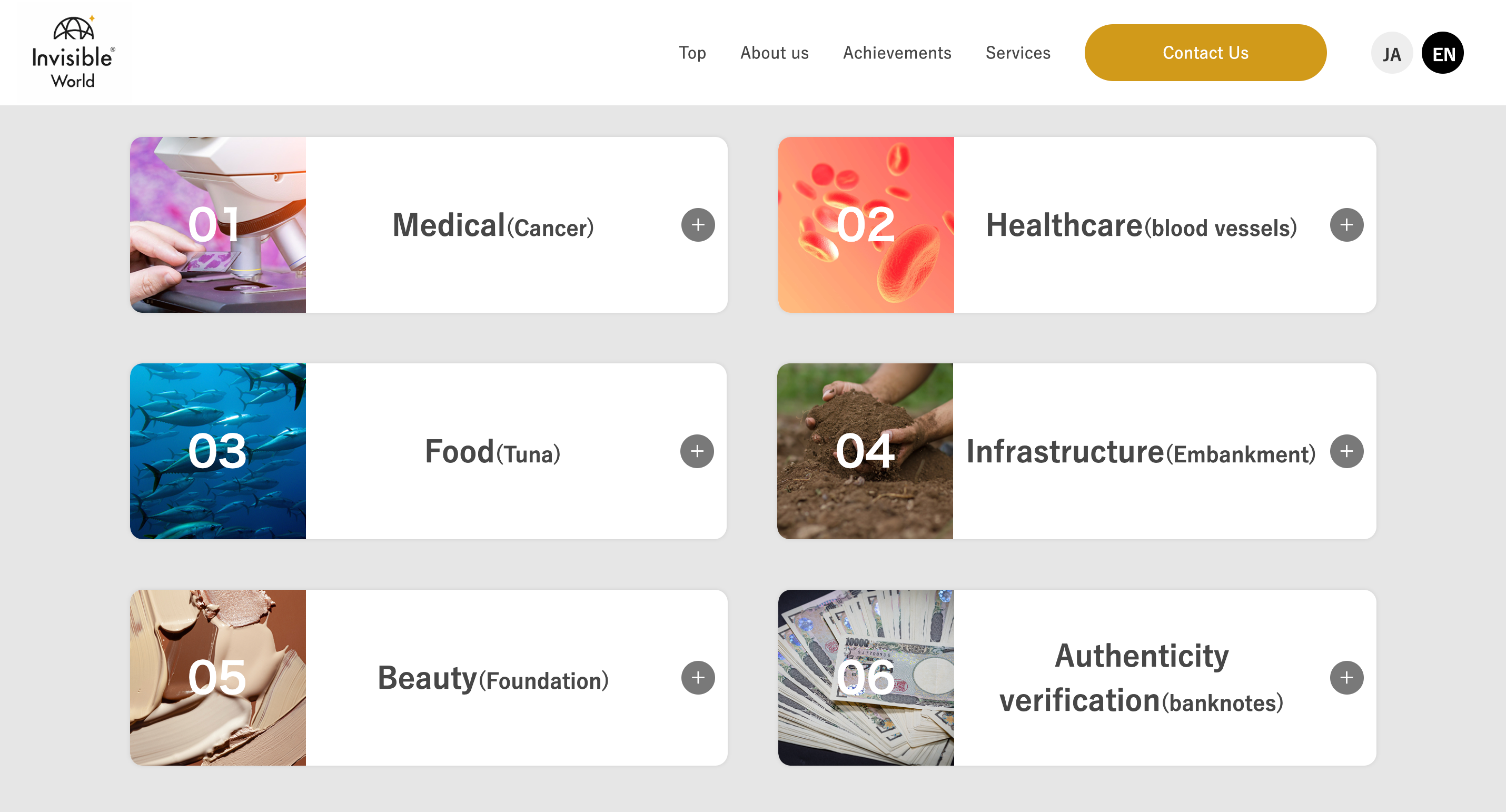
Task: Open Authenticity verification via plus icon
Action: [x=1346, y=678]
